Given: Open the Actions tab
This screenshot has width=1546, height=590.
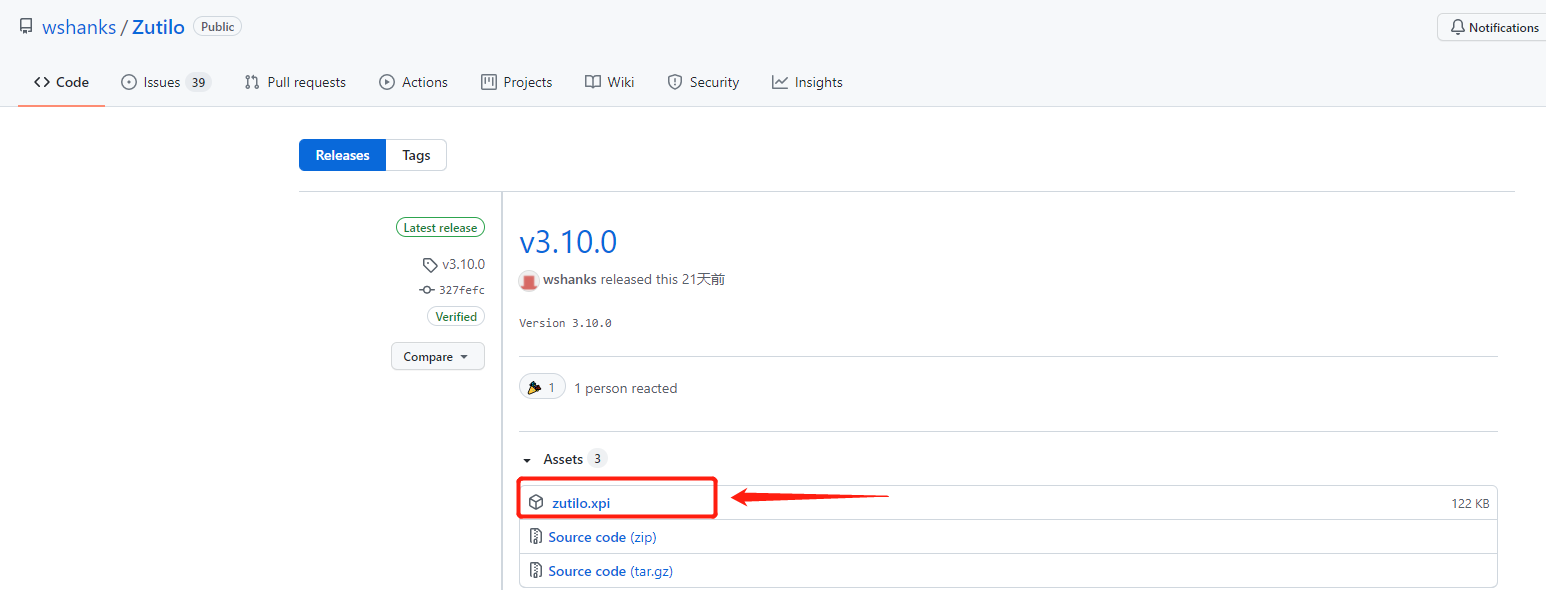Looking at the screenshot, I should pyautogui.click(x=413, y=82).
